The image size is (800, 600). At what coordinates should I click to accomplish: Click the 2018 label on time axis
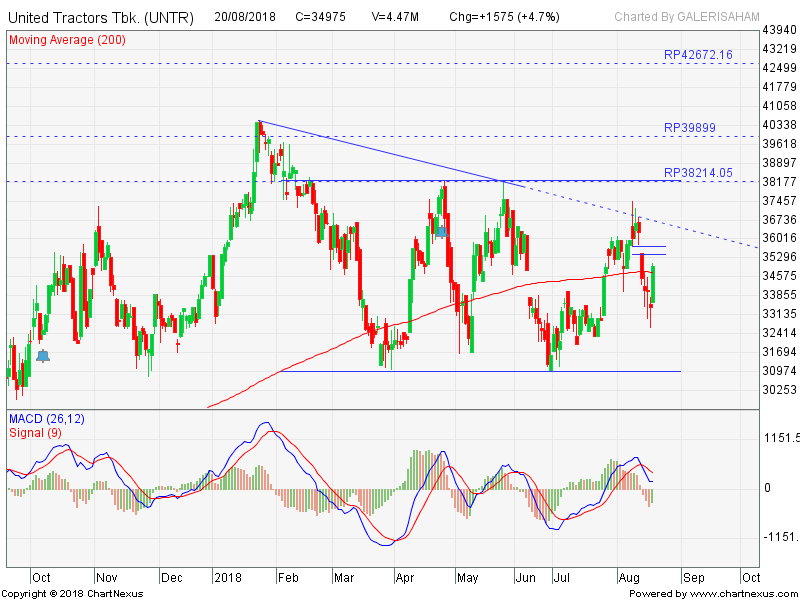pos(229,577)
